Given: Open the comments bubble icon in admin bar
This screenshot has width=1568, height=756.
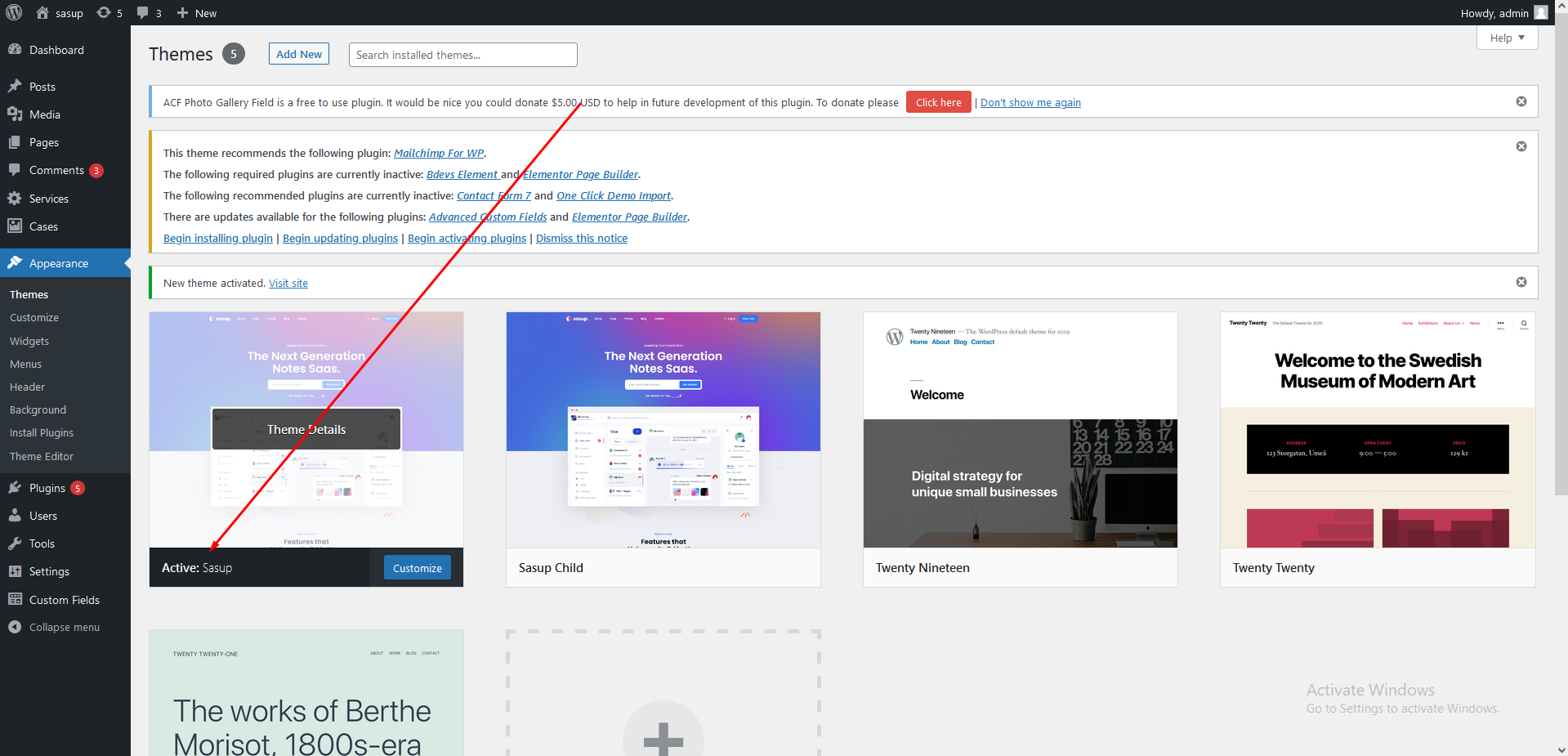Looking at the screenshot, I should tap(143, 12).
